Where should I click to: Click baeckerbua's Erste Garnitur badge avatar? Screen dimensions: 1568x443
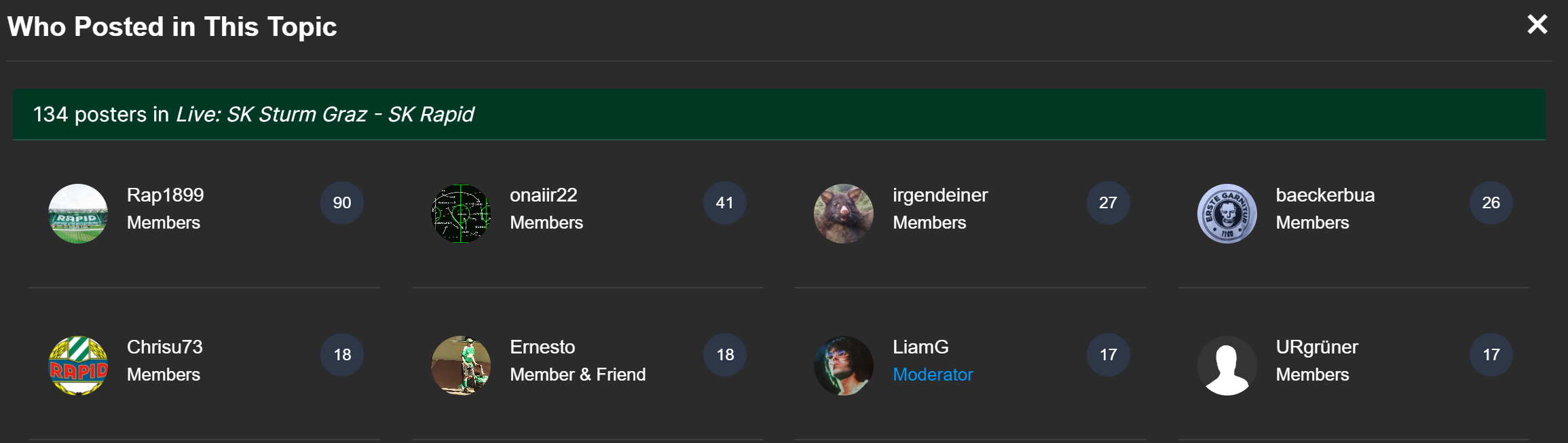click(x=1227, y=214)
